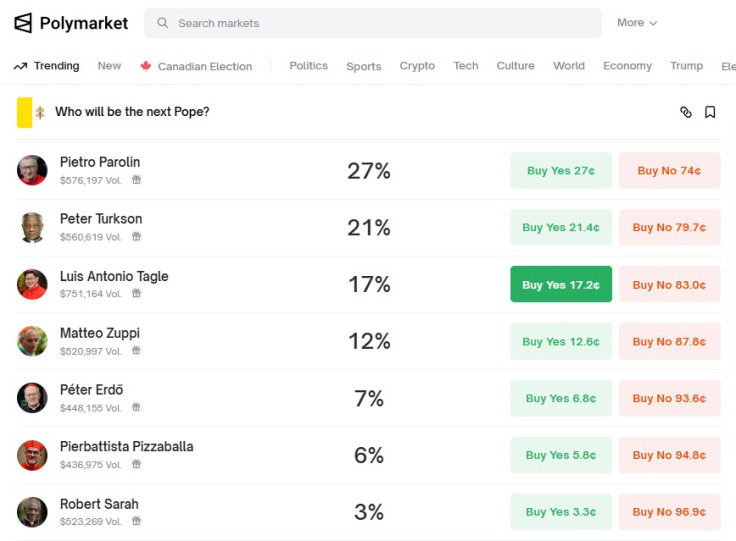Open Matteo Zuppi's avatar thumbnail

point(32,341)
